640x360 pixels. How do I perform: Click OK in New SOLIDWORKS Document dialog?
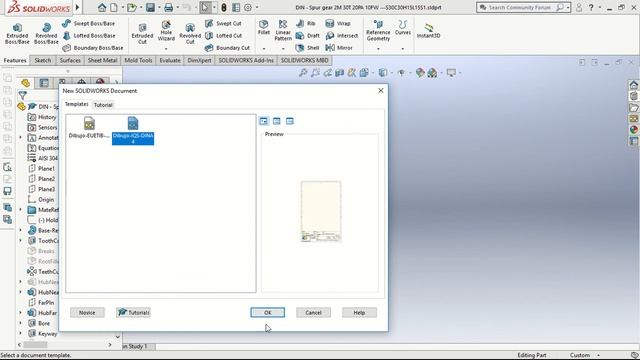click(x=268, y=313)
